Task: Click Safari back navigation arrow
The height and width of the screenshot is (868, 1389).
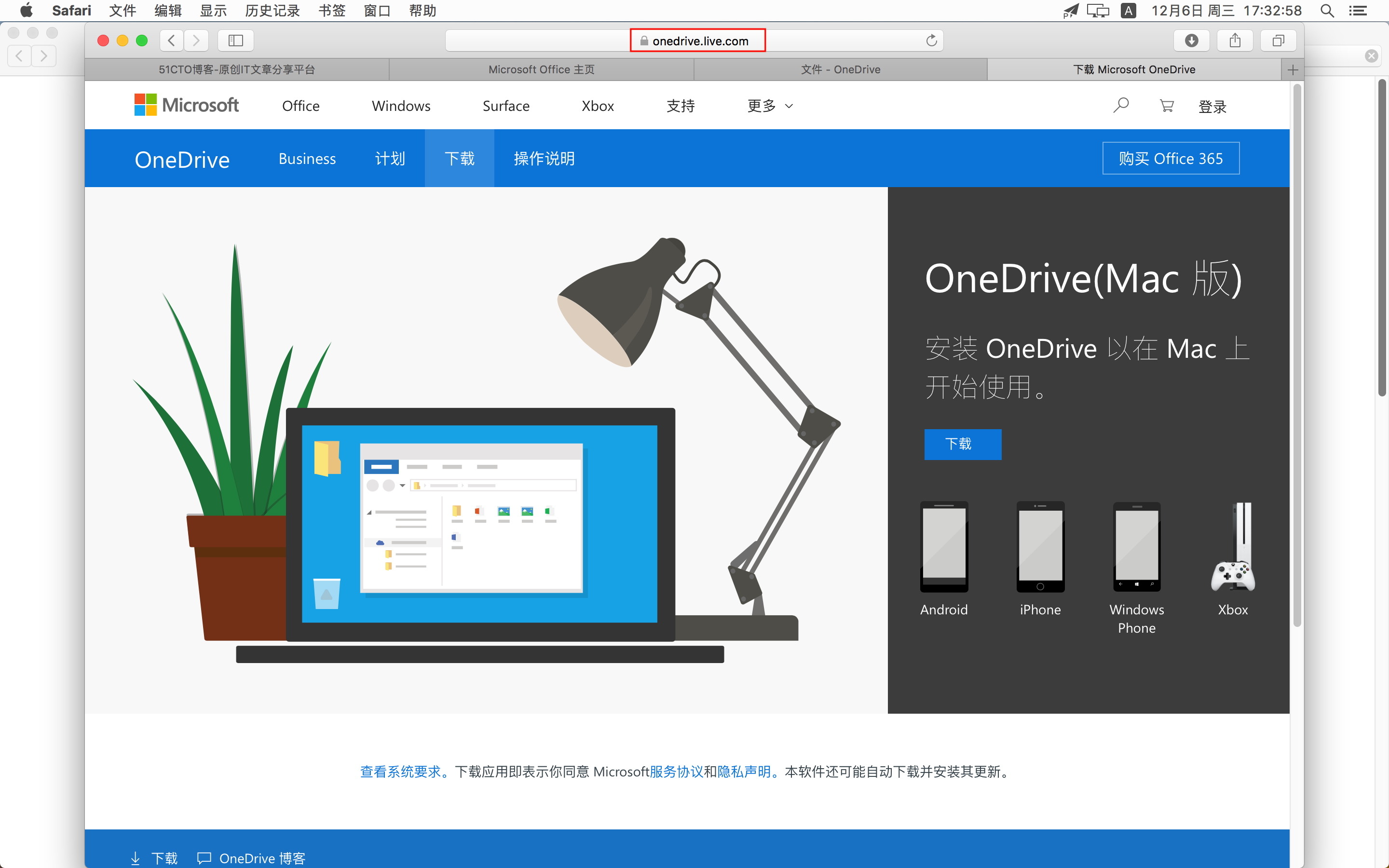Action: [172, 40]
